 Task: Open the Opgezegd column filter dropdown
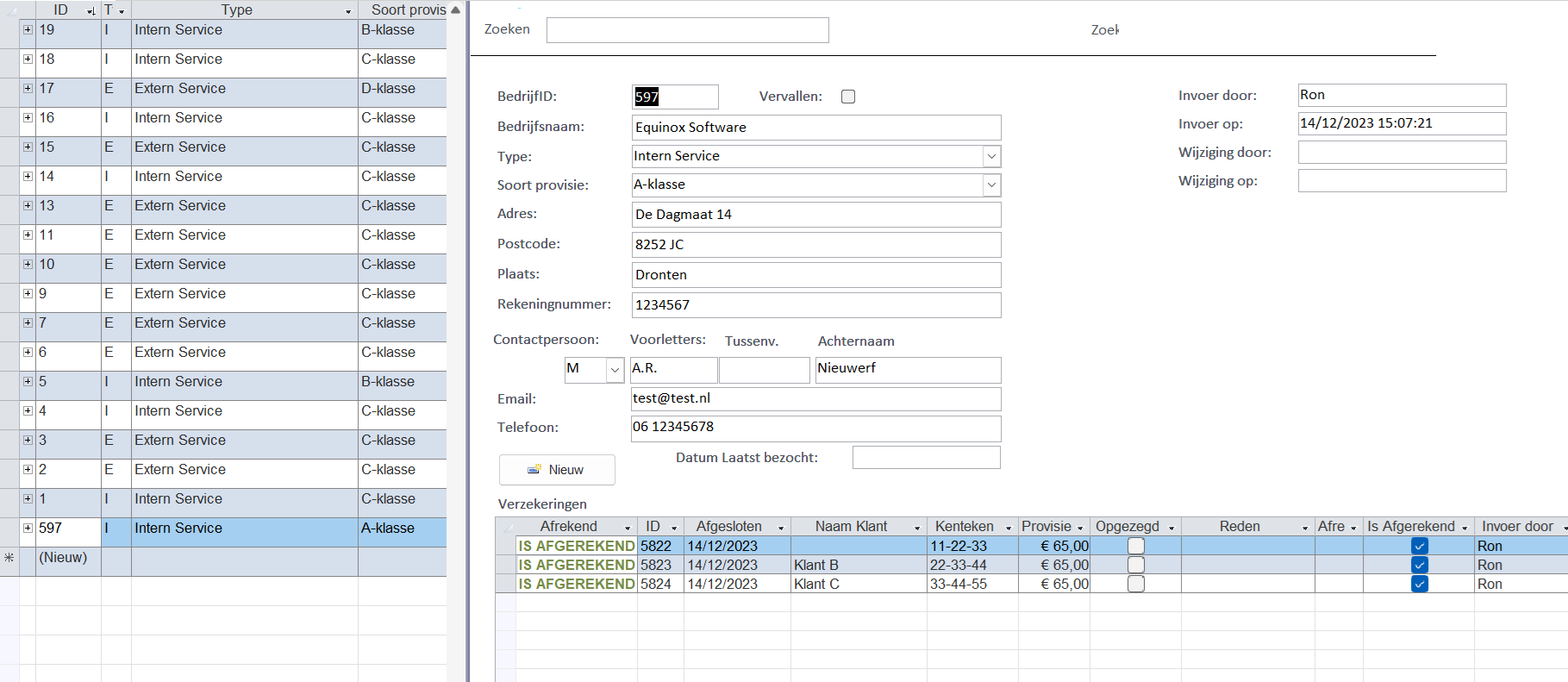[1171, 527]
